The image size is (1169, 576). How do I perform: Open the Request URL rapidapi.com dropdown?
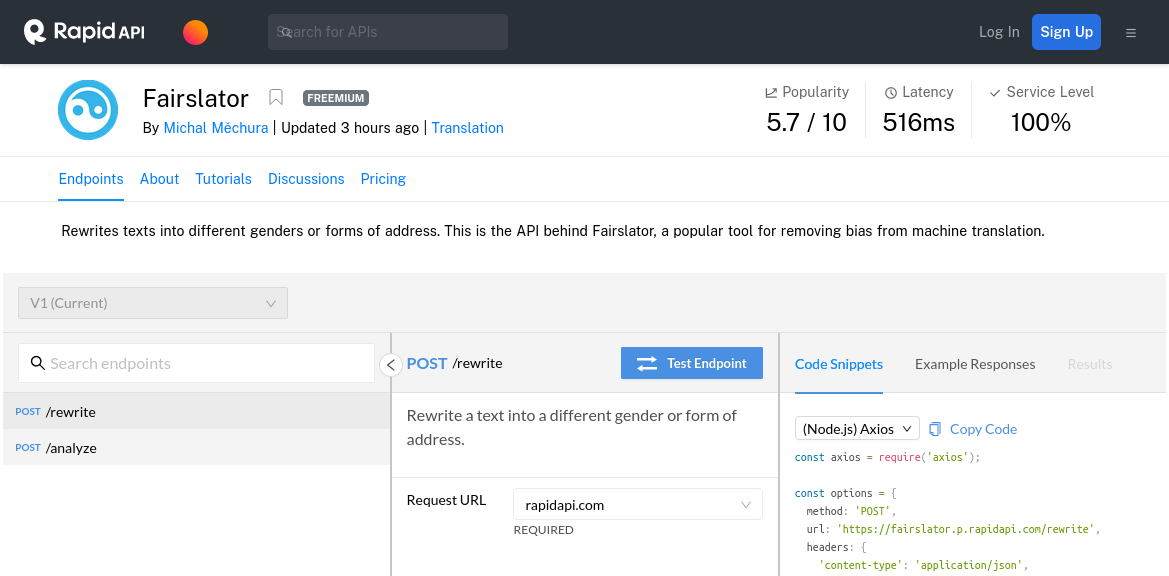point(637,505)
